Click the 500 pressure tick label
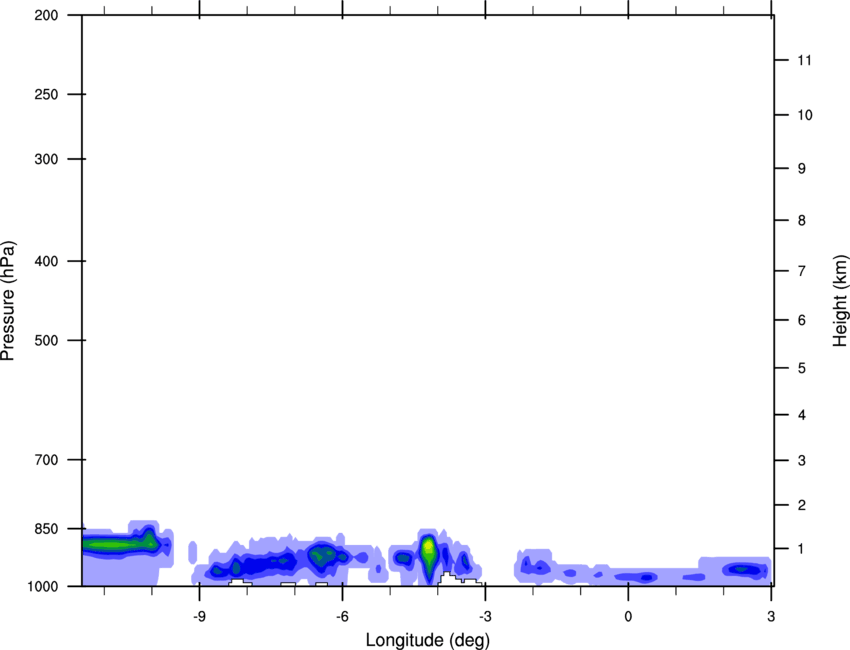 pyautogui.click(x=46, y=340)
